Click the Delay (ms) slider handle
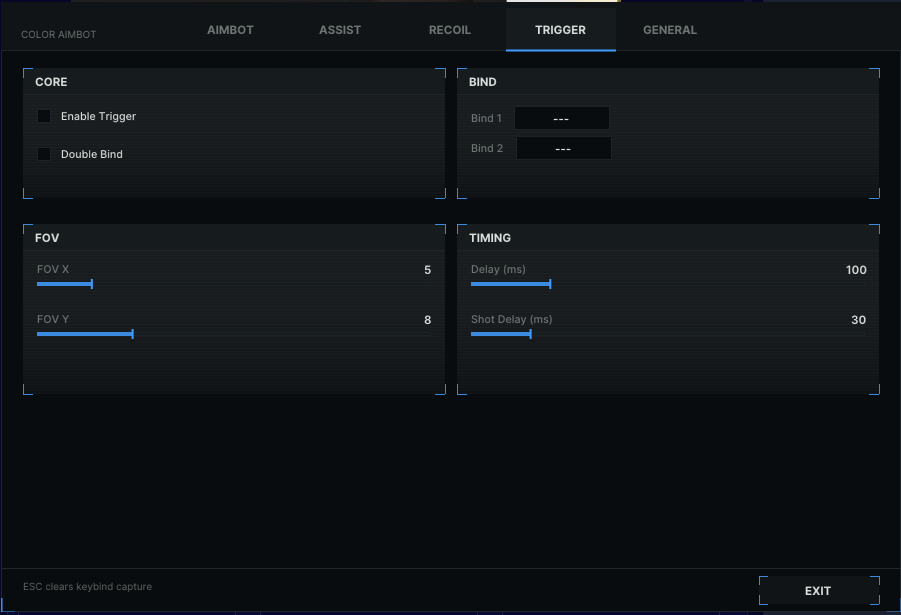 pos(550,284)
